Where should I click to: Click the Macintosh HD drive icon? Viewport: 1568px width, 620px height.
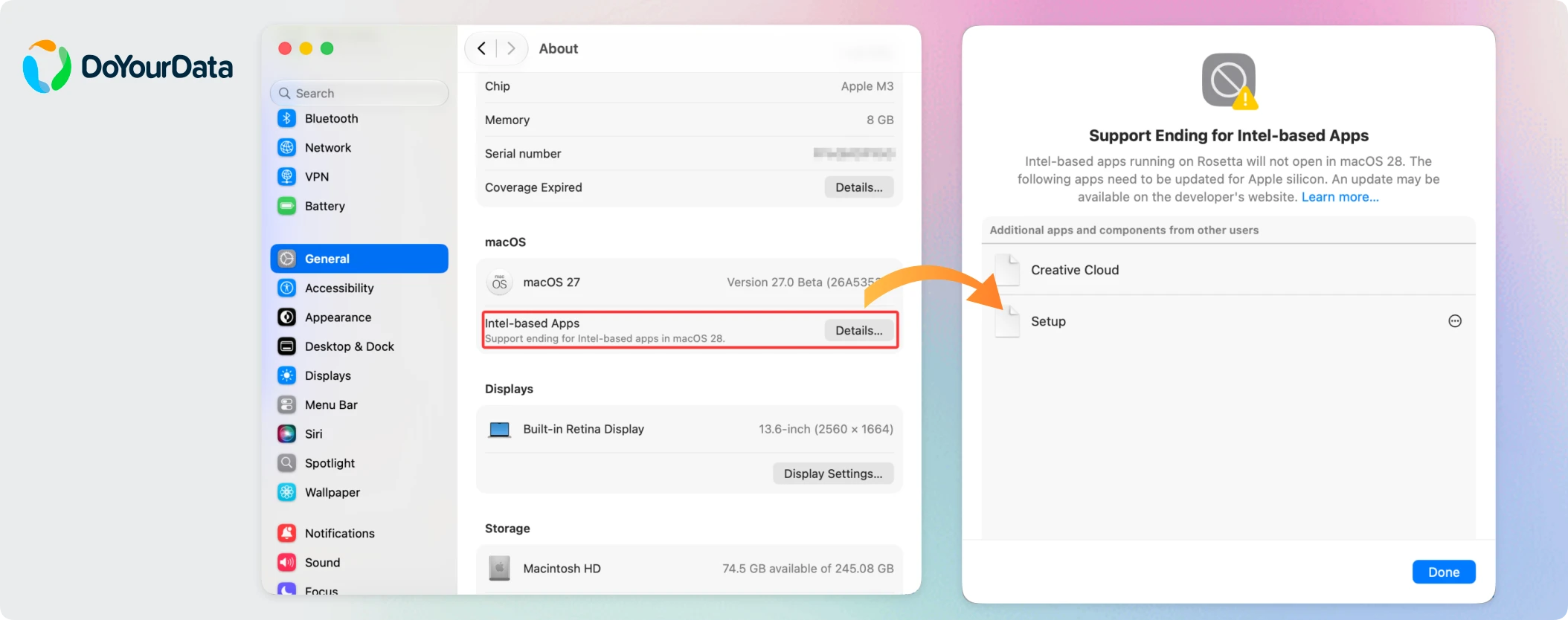(499, 569)
